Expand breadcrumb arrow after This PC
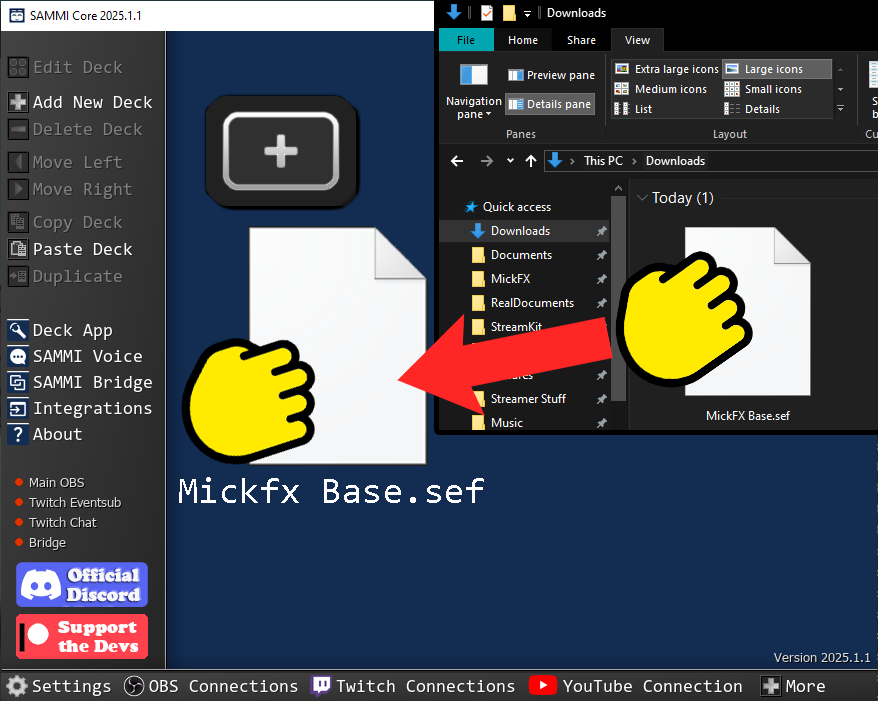878x701 pixels. click(634, 161)
